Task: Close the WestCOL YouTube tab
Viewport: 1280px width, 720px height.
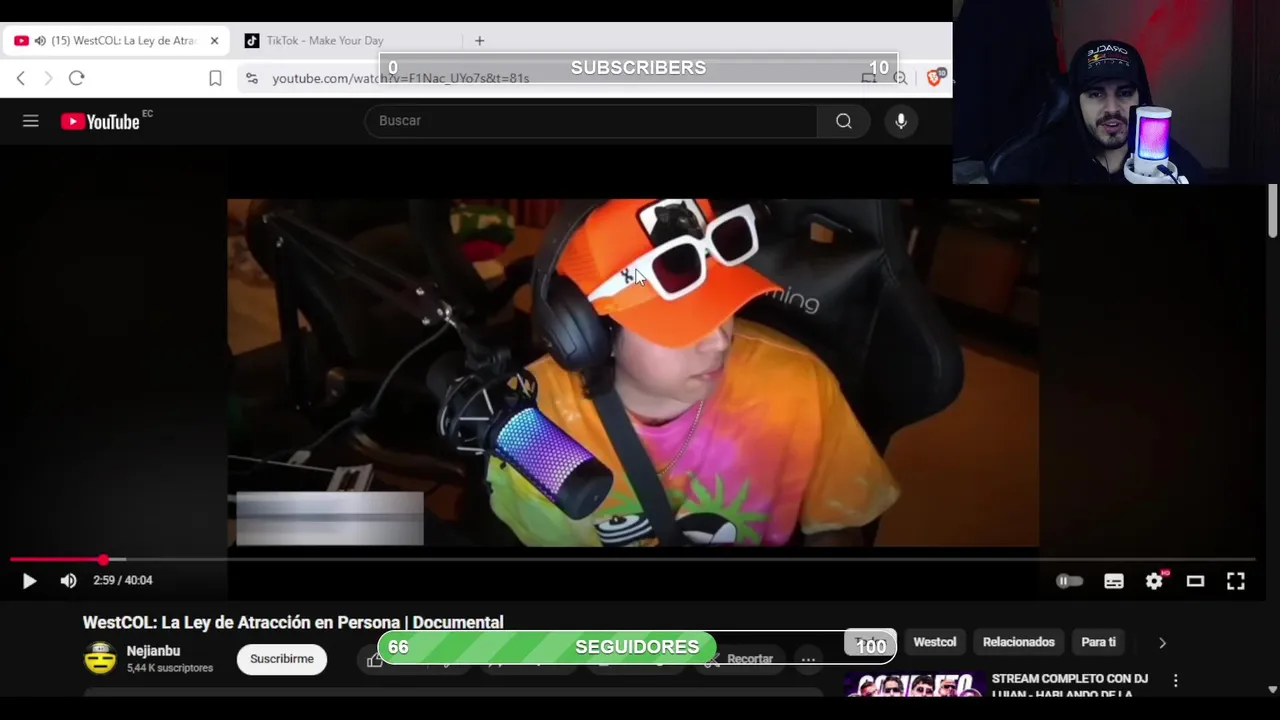Action: pyautogui.click(x=214, y=41)
